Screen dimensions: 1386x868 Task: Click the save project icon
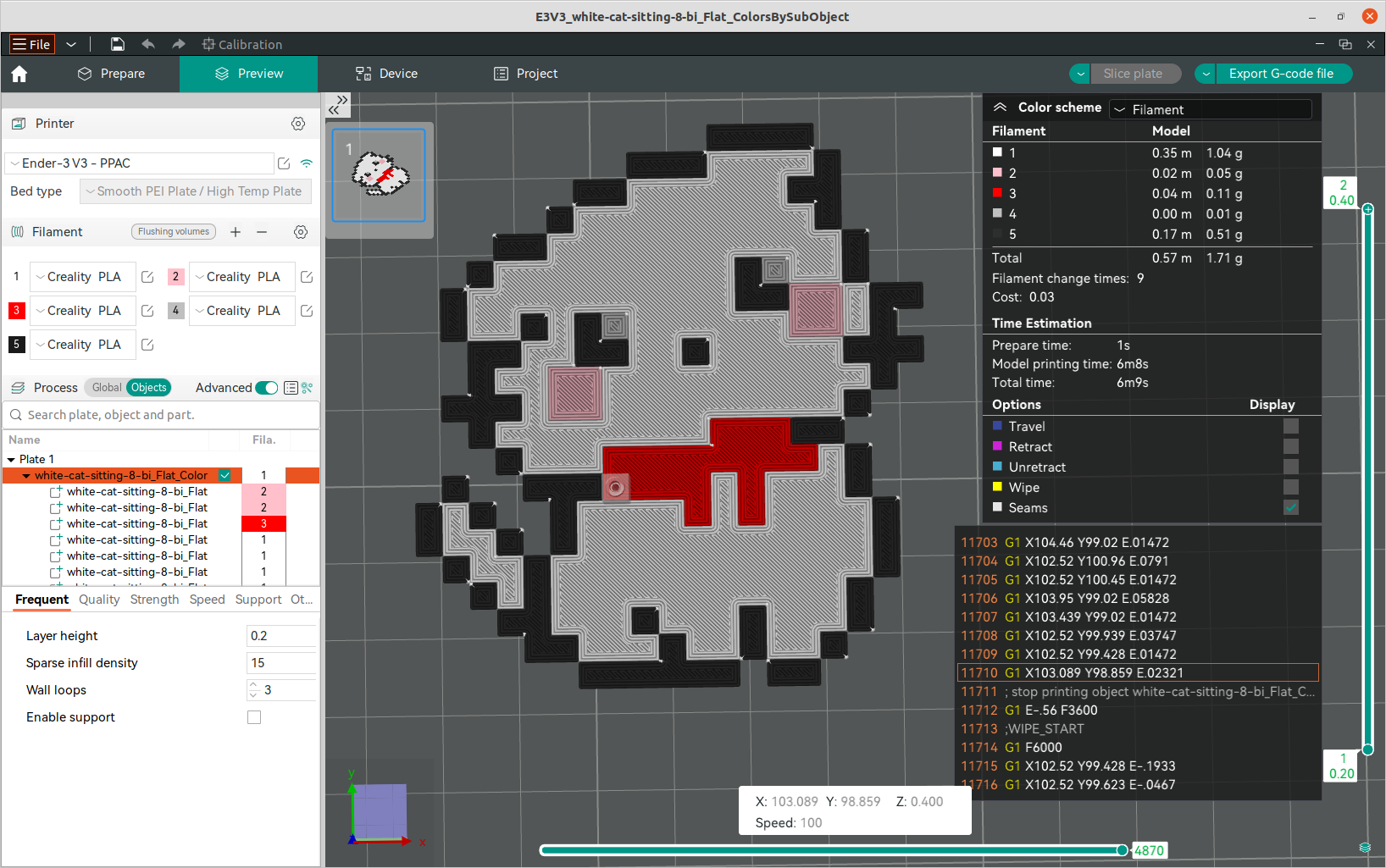(118, 44)
